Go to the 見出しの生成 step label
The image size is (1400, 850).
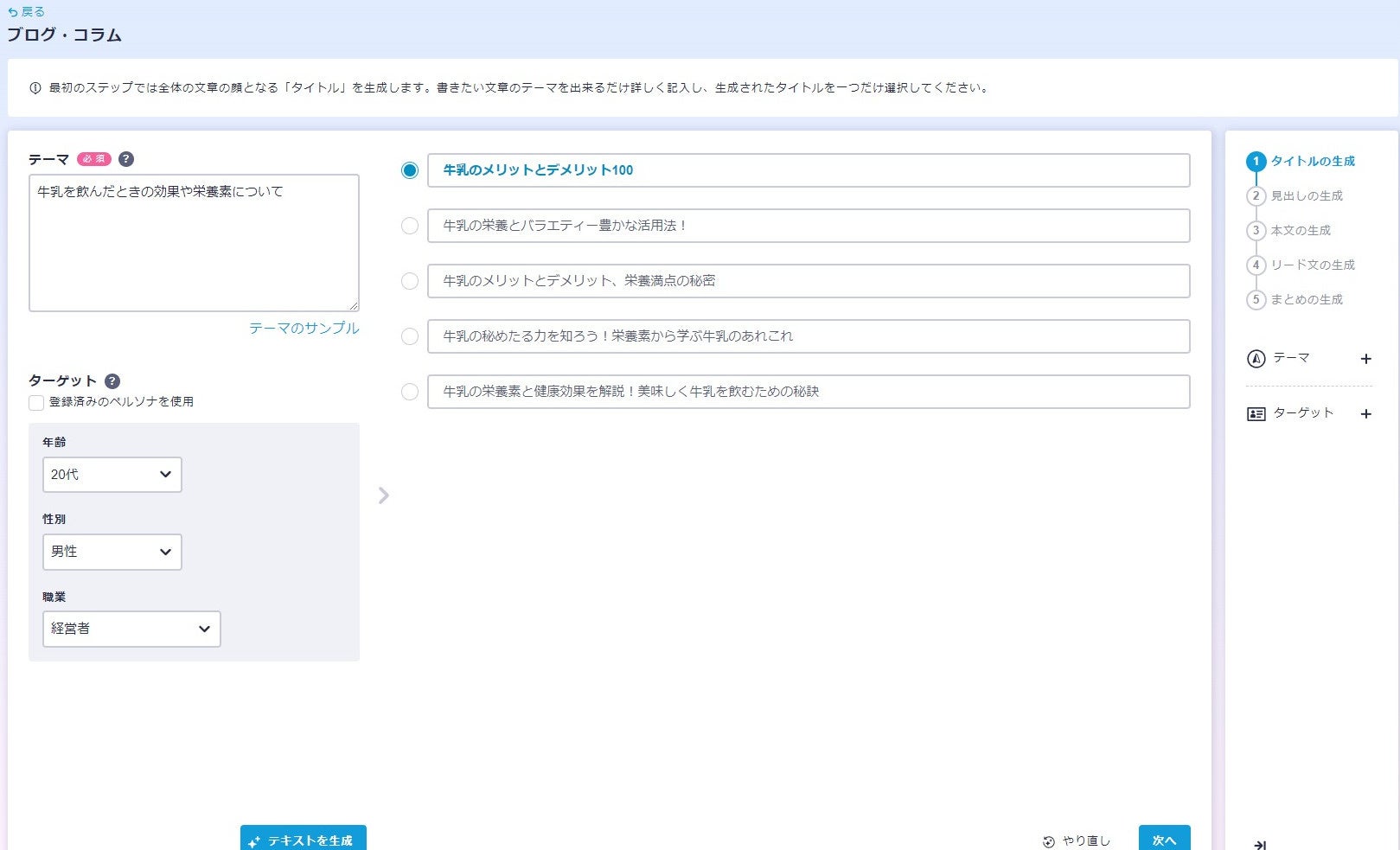(x=1307, y=196)
